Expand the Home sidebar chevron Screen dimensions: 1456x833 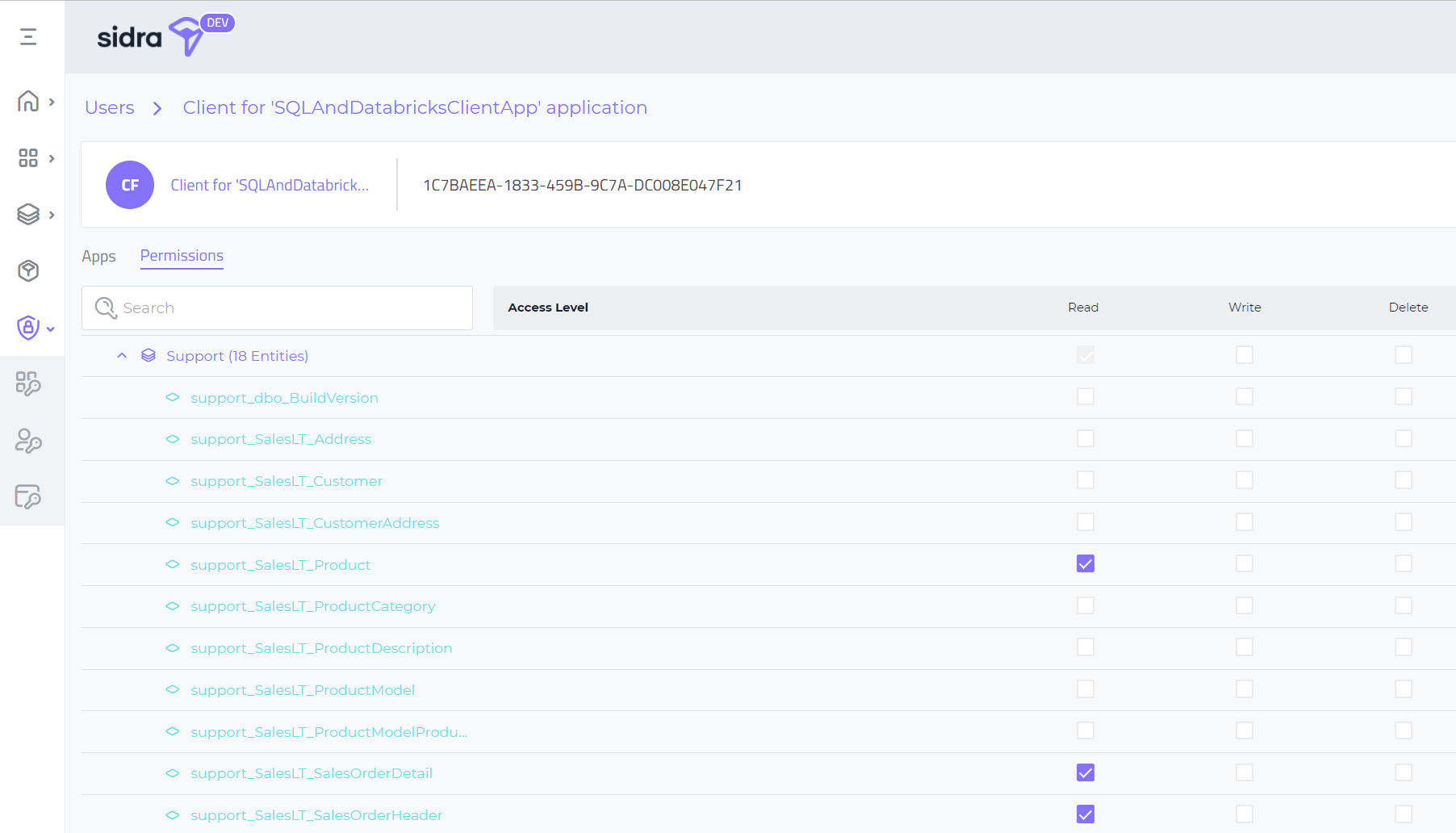point(52,102)
